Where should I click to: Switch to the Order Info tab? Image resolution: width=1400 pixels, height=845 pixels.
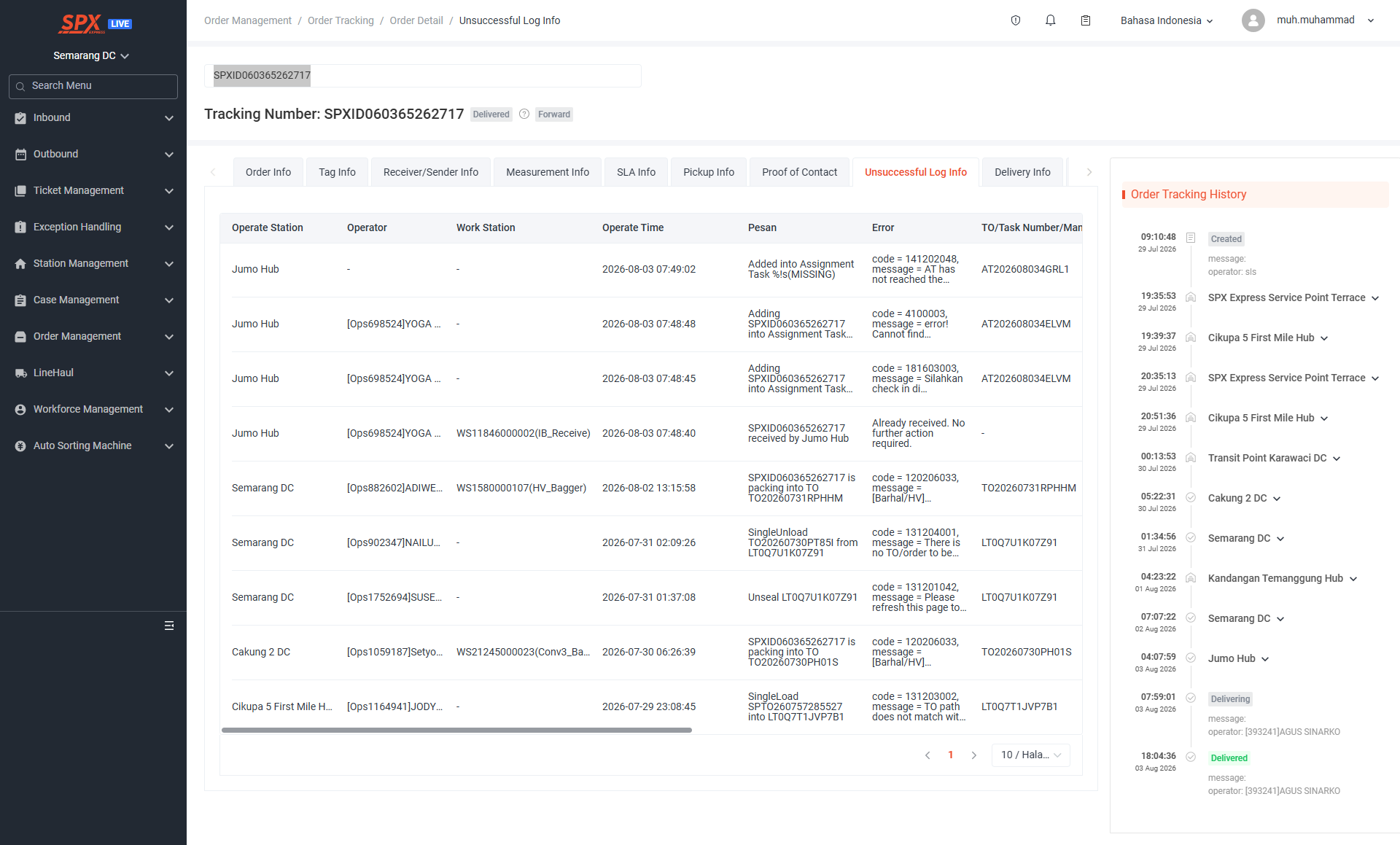[x=268, y=172]
